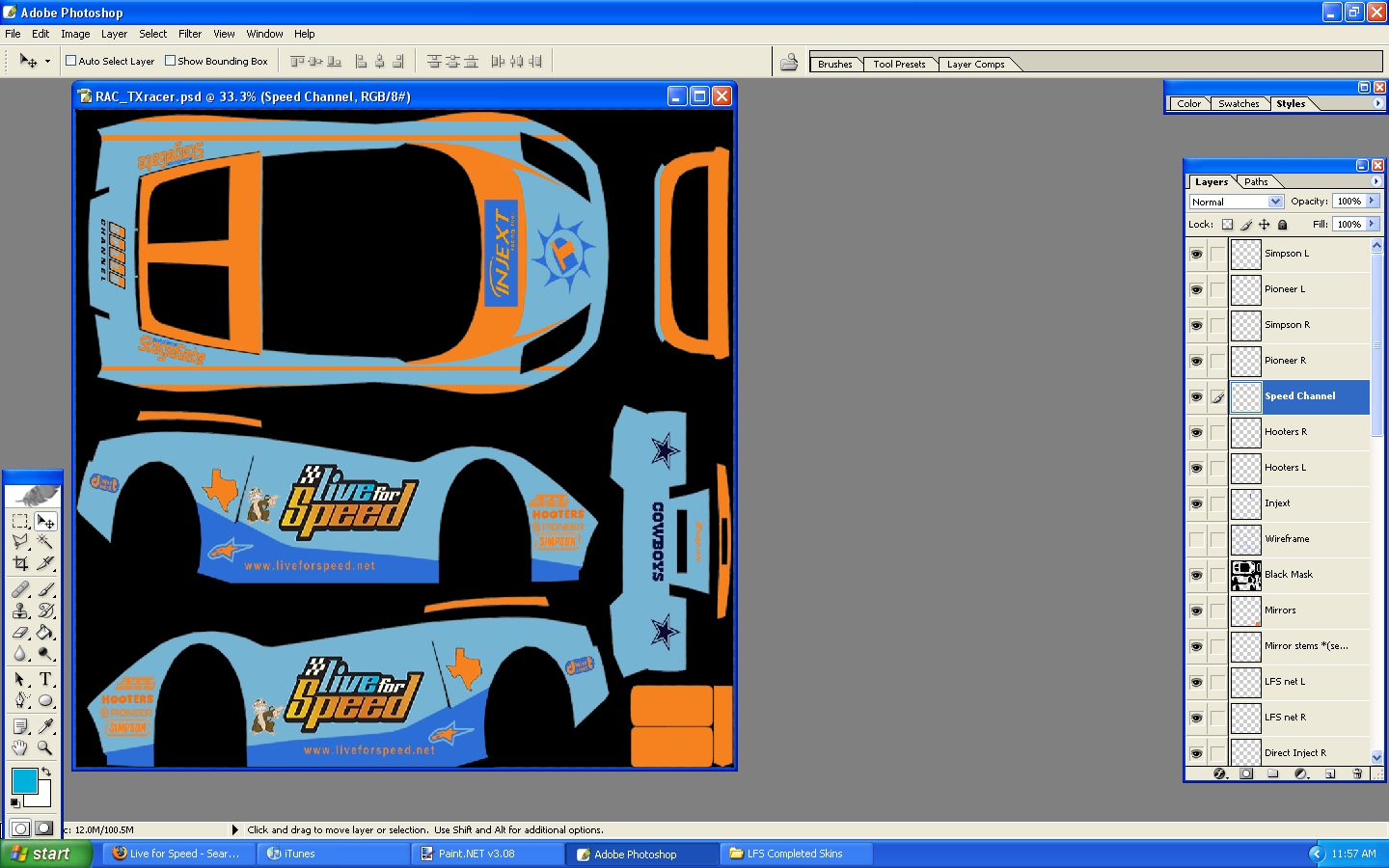Select the Slice tool

tap(45, 563)
